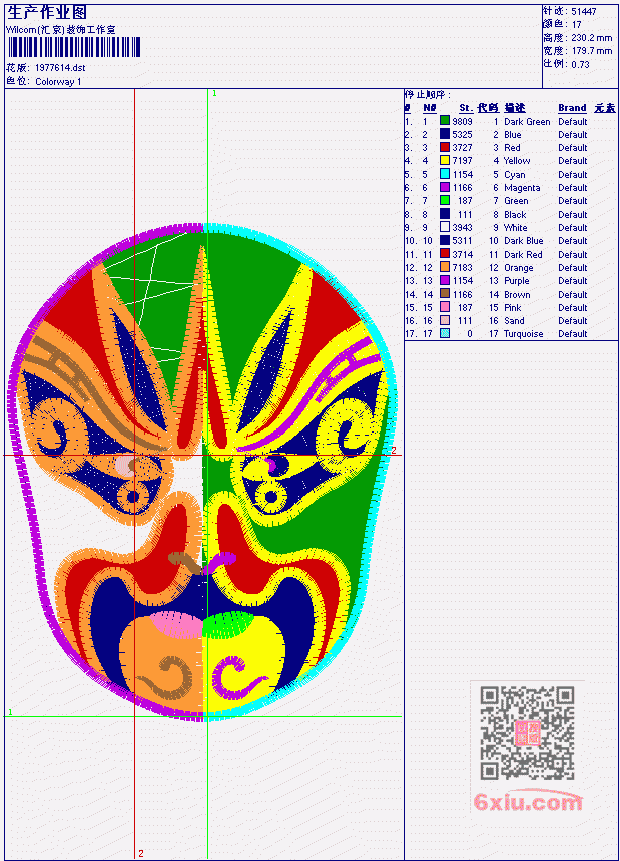Click the Dark Green color swatch
Viewport: 620px width, 861px height.
tap(445, 121)
